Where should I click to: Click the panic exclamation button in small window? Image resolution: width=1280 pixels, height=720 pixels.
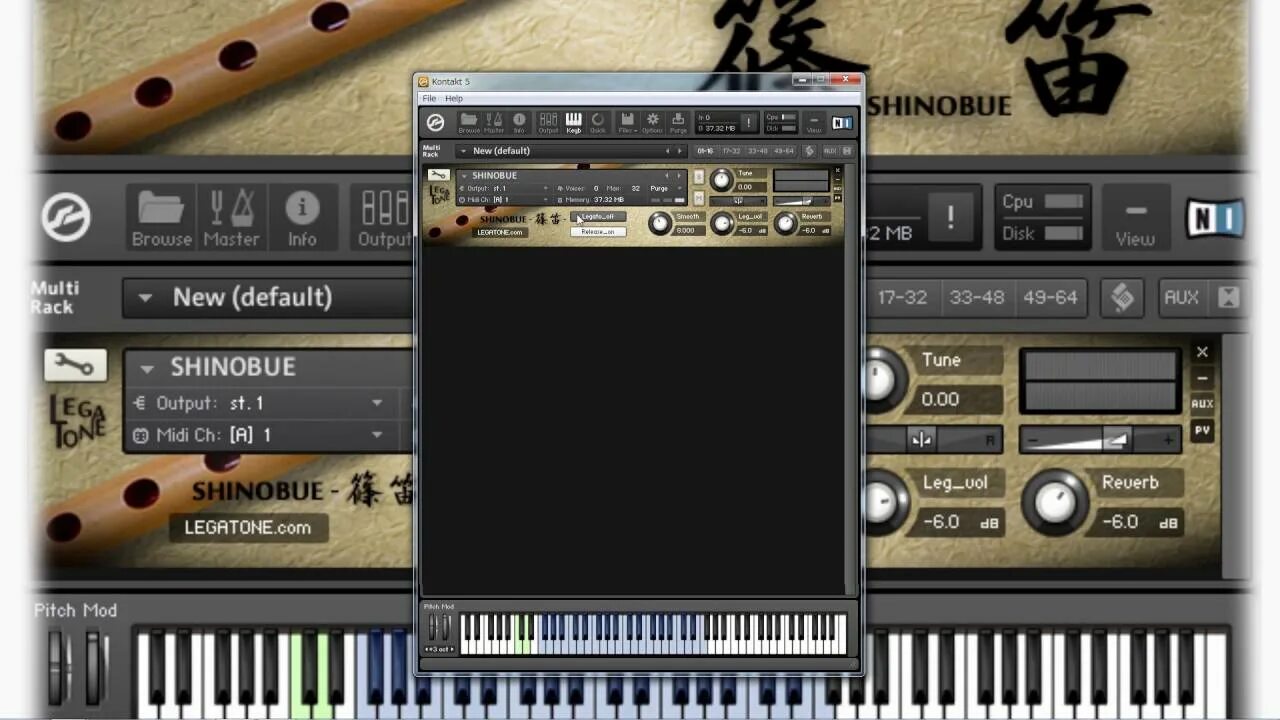pos(749,122)
